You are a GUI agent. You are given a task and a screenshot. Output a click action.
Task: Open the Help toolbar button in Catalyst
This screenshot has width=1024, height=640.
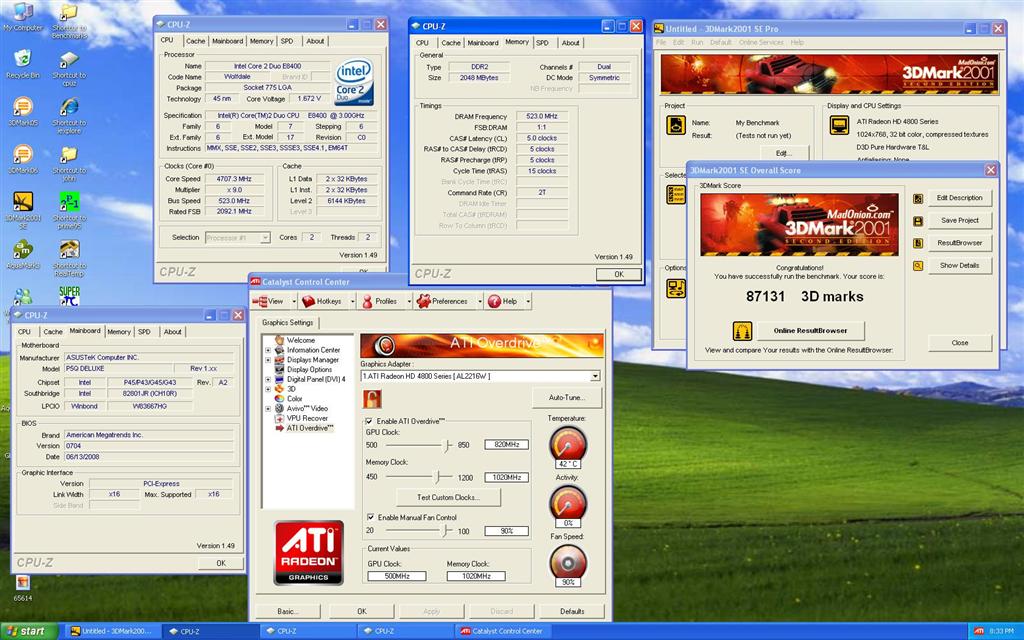click(502, 301)
